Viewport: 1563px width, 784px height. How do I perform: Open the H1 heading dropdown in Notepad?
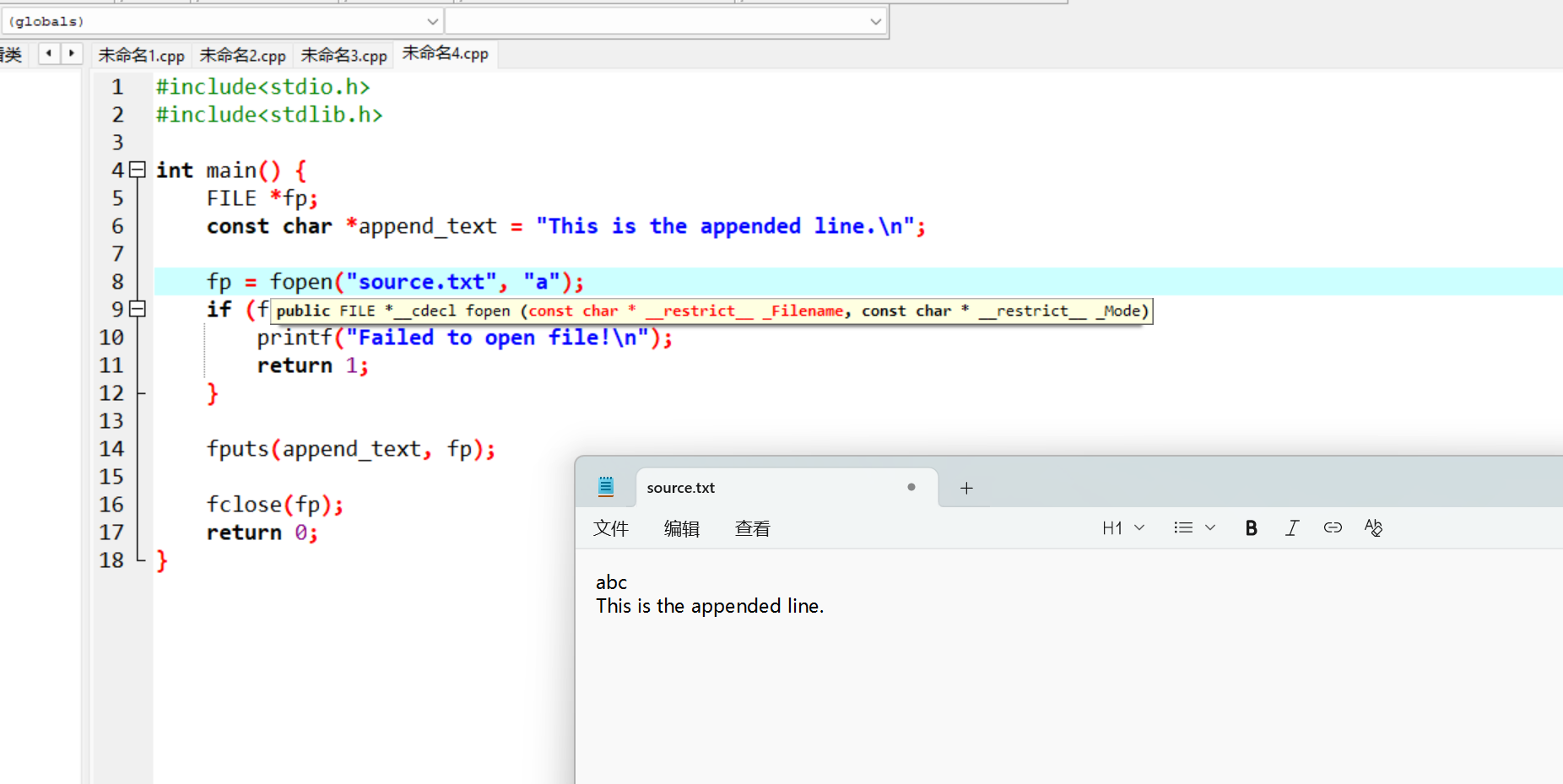[x=1123, y=528]
